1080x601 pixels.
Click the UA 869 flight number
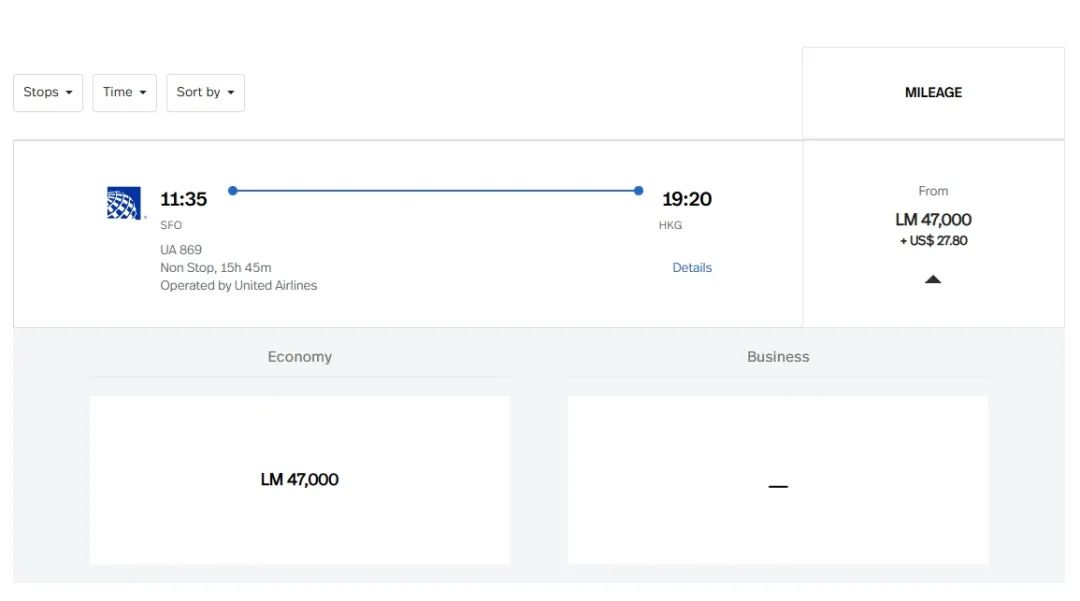click(x=181, y=249)
